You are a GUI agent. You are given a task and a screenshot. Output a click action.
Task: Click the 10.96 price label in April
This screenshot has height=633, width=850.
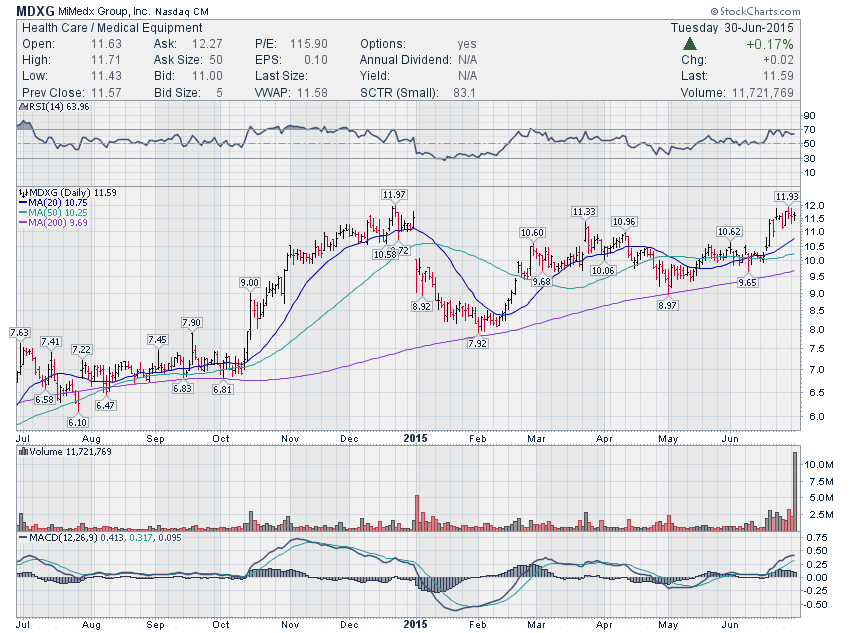coord(623,221)
